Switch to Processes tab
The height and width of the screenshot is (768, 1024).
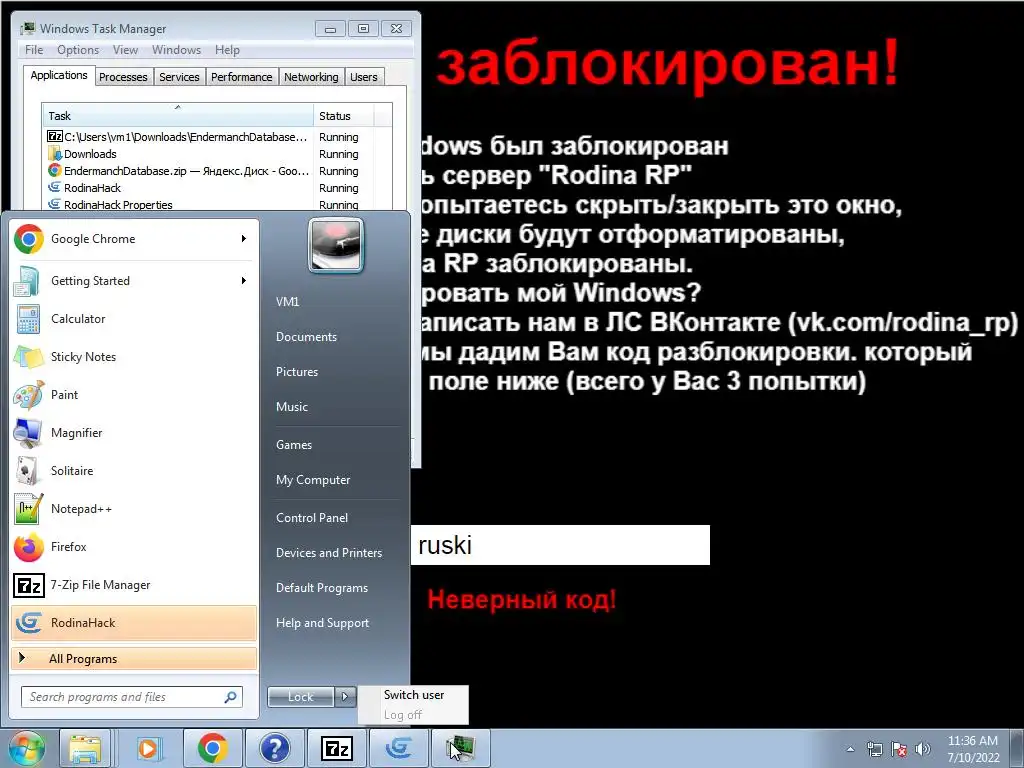[x=123, y=77]
